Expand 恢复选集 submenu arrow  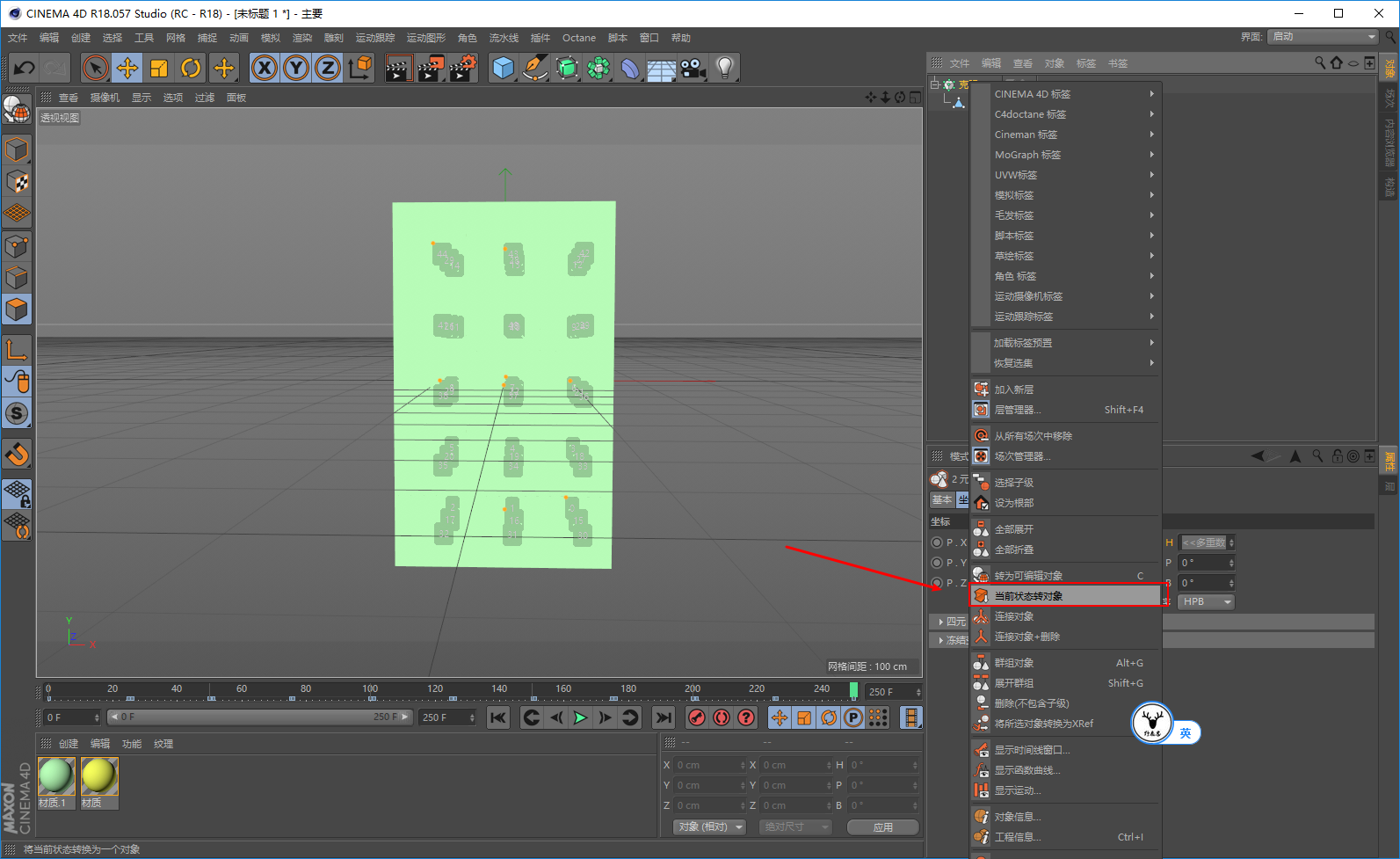point(1152,363)
